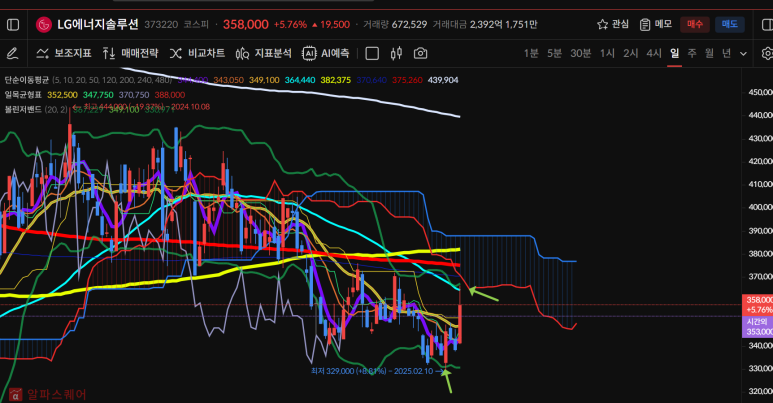
Task: Switch to the 주 weekly timeframe
Action: tap(692, 53)
